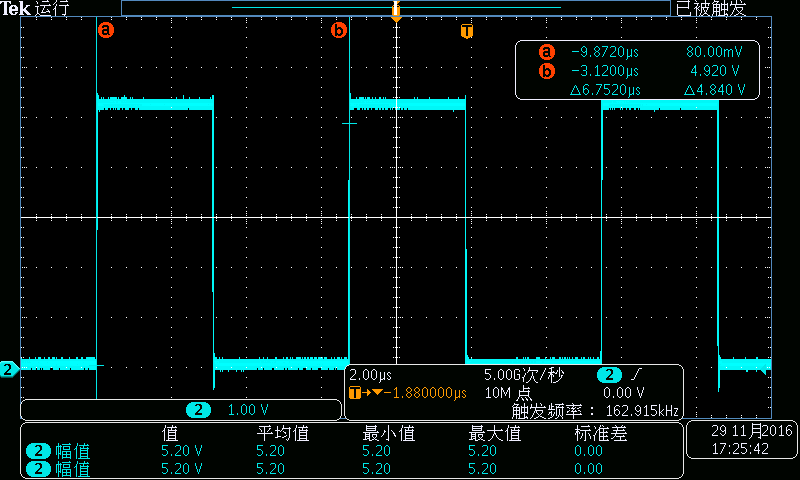Click the 值 column header

coord(170,434)
